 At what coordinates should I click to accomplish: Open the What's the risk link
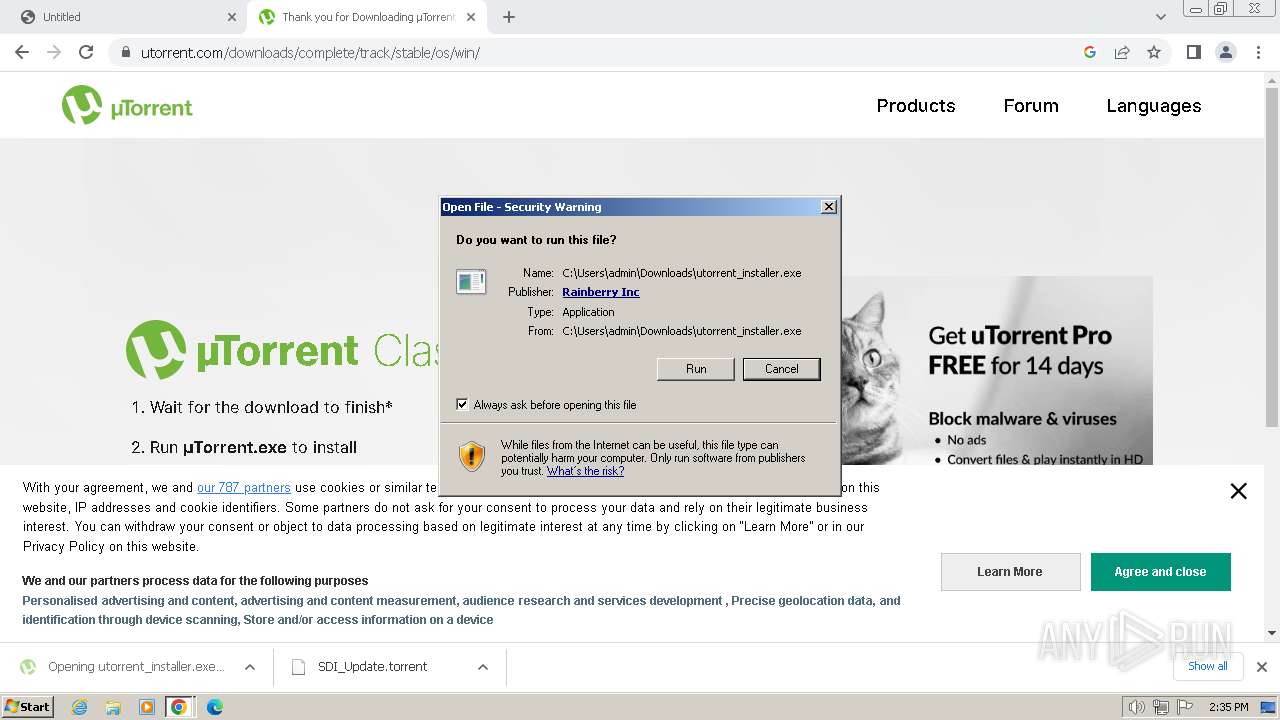click(x=585, y=471)
